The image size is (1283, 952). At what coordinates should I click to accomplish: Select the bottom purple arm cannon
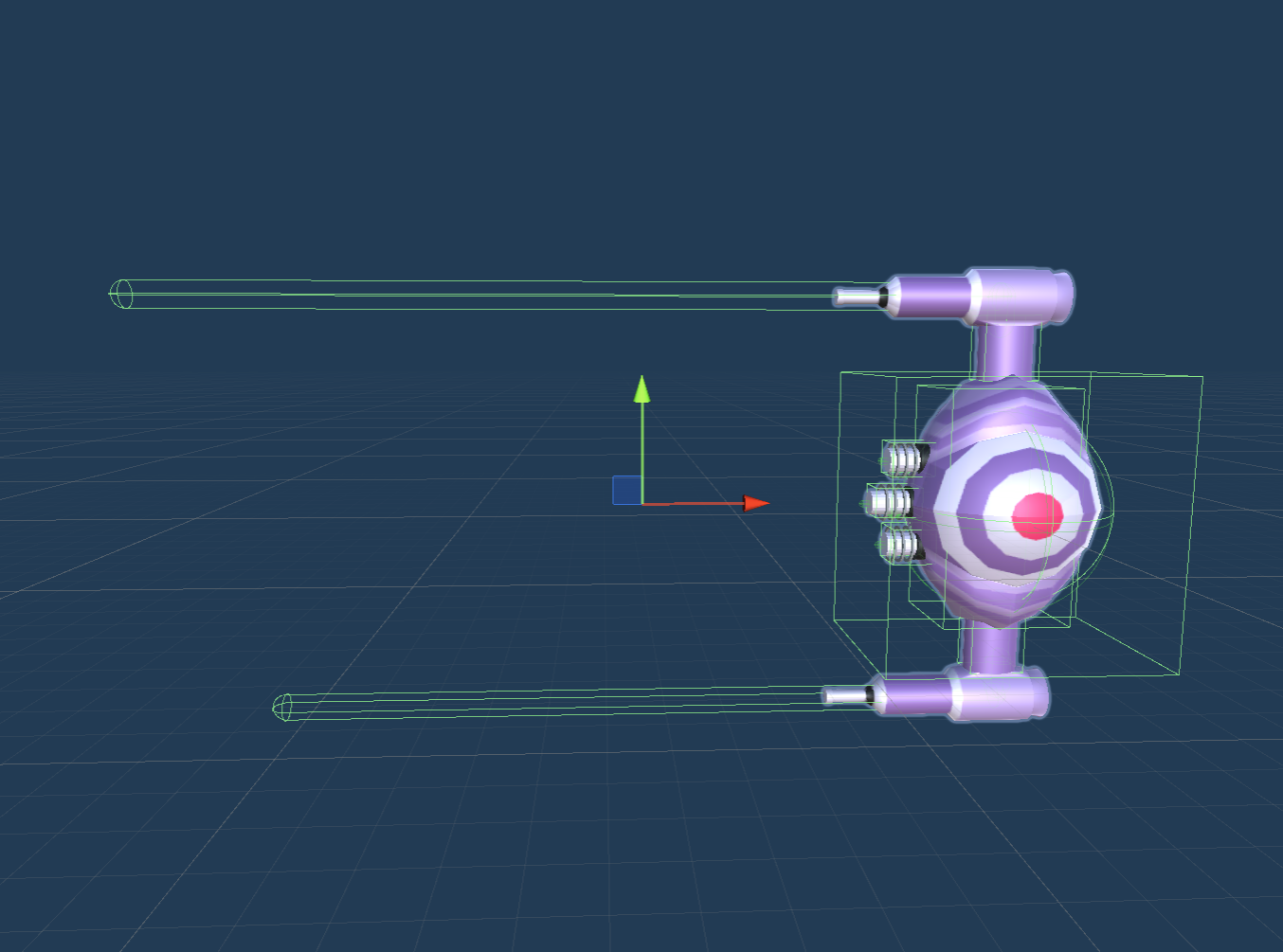pyautogui.click(x=936, y=694)
